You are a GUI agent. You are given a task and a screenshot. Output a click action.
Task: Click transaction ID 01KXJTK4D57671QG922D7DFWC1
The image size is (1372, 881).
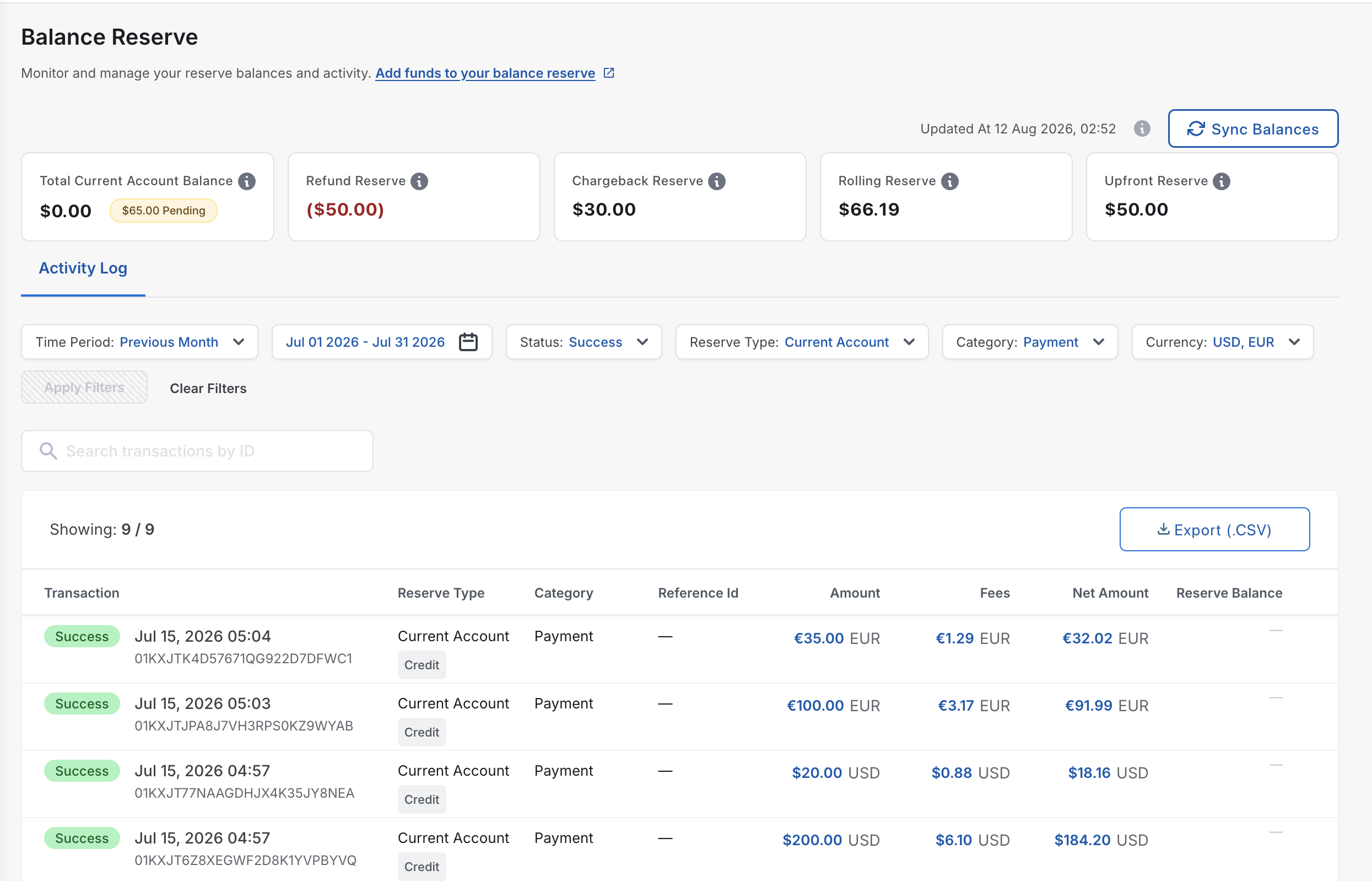(x=244, y=658)
